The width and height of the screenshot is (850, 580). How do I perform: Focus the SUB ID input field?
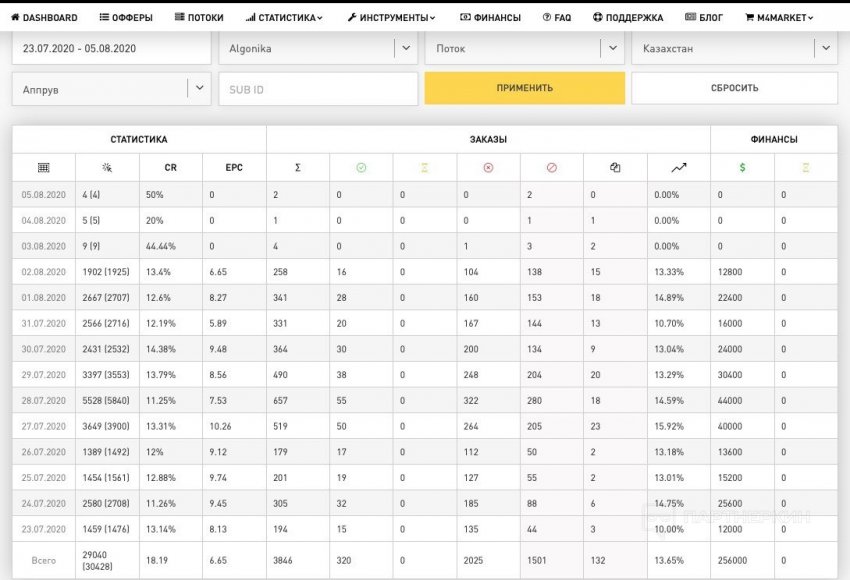pyautogui.click(x=317, y=89)
